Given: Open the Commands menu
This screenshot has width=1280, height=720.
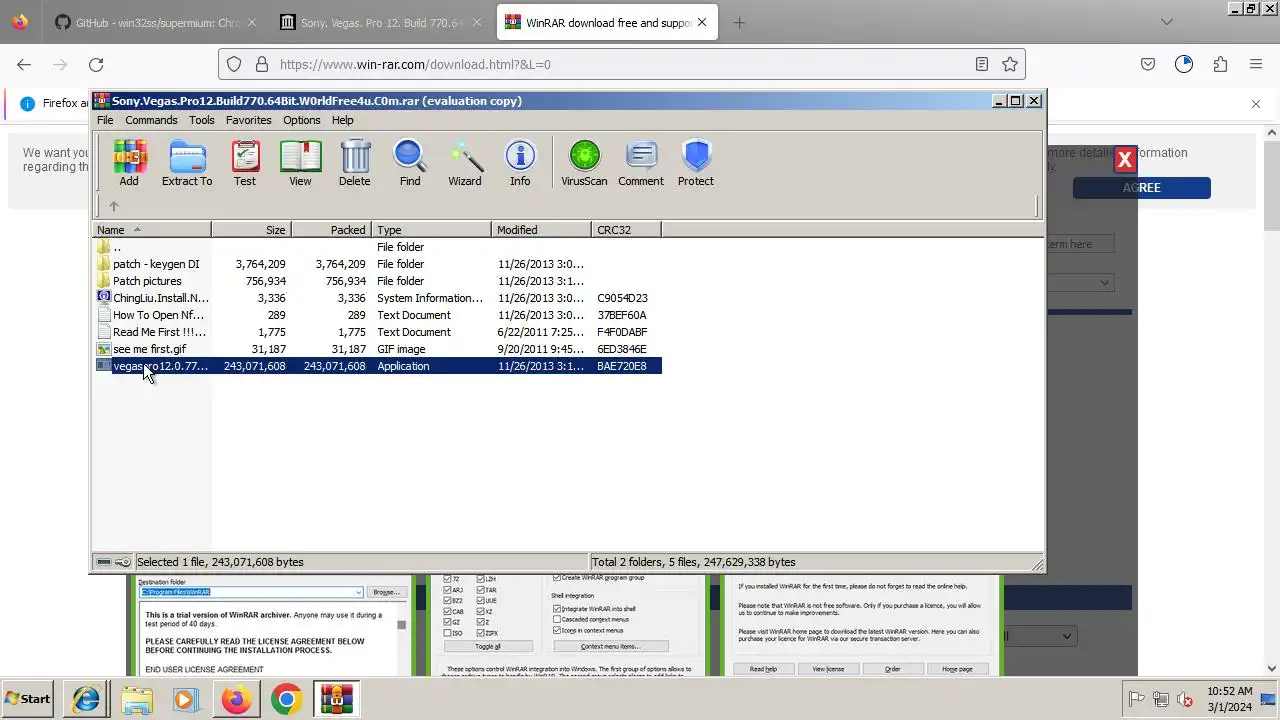Looking at the screenshot, I should pyautogui.click(x=151, y=120).
